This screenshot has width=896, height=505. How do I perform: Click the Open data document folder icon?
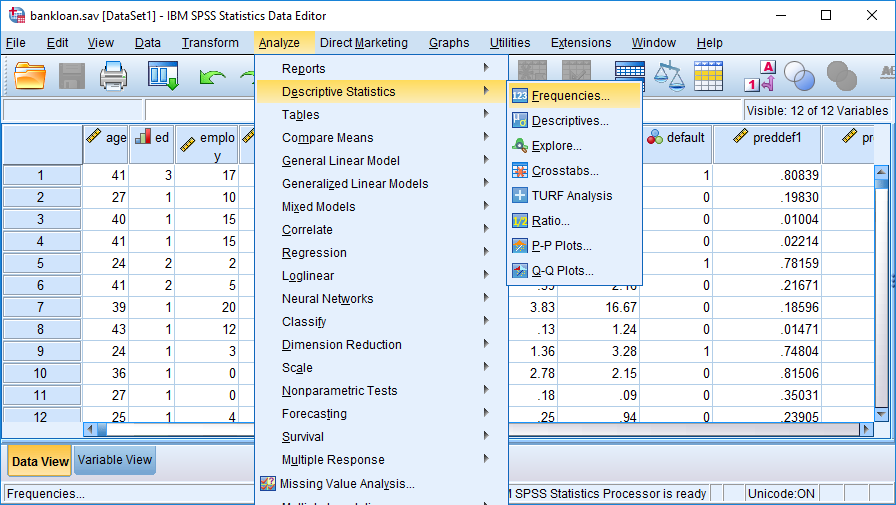coord(30,76)
